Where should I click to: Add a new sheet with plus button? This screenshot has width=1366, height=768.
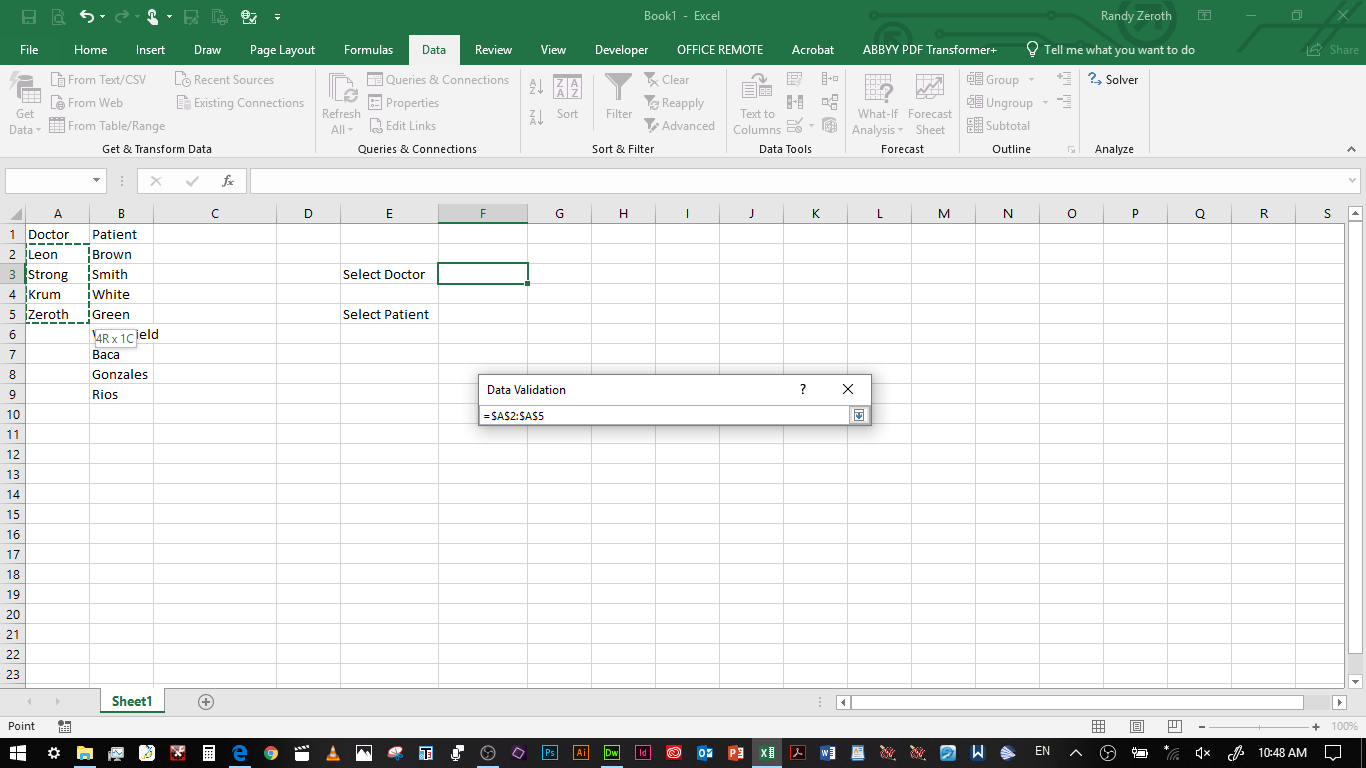[206, 702]
